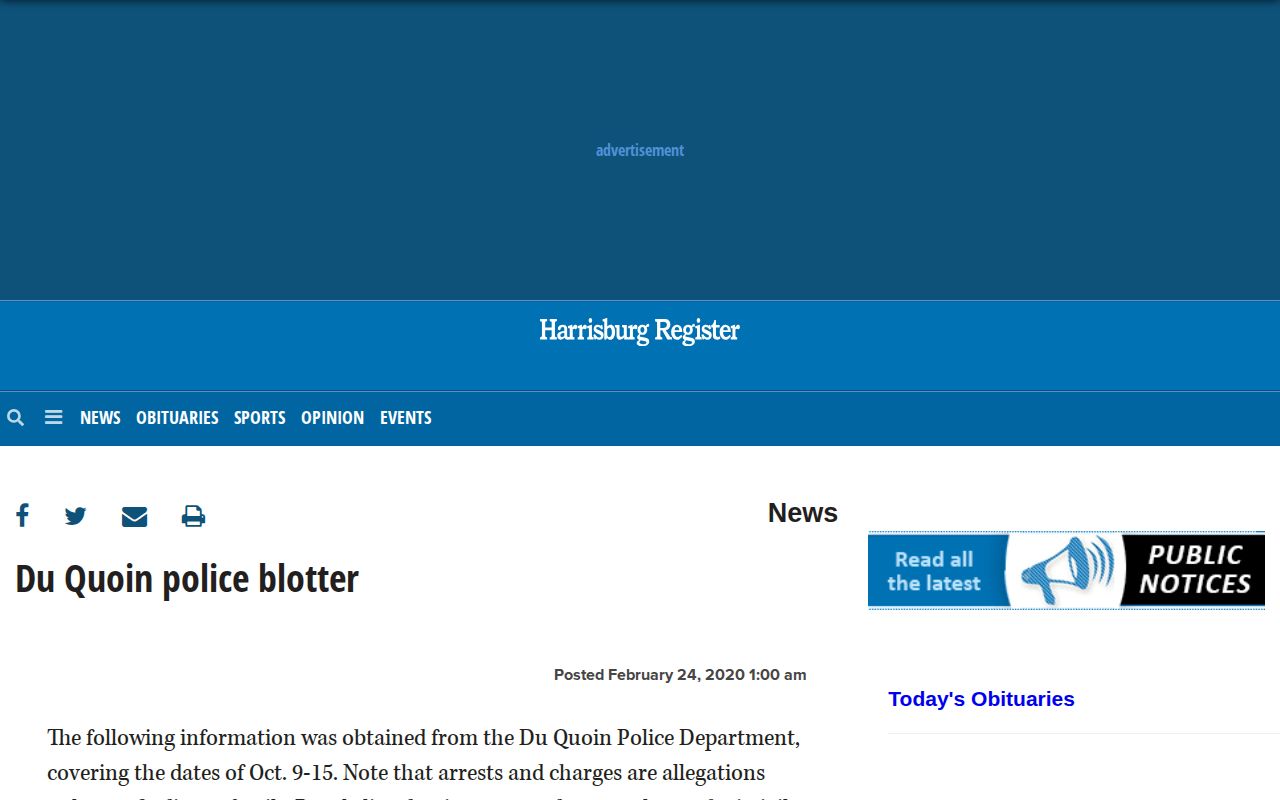Open the Opinion section
The height and width of the screenshot is (800, 1280).
[x=332, y=418]
